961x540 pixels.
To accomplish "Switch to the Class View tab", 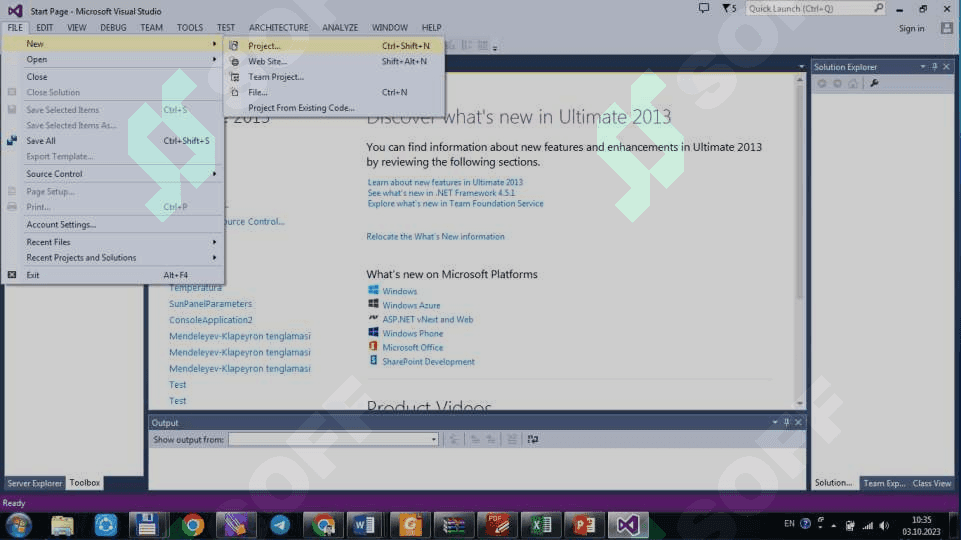I will pos(932,483).
